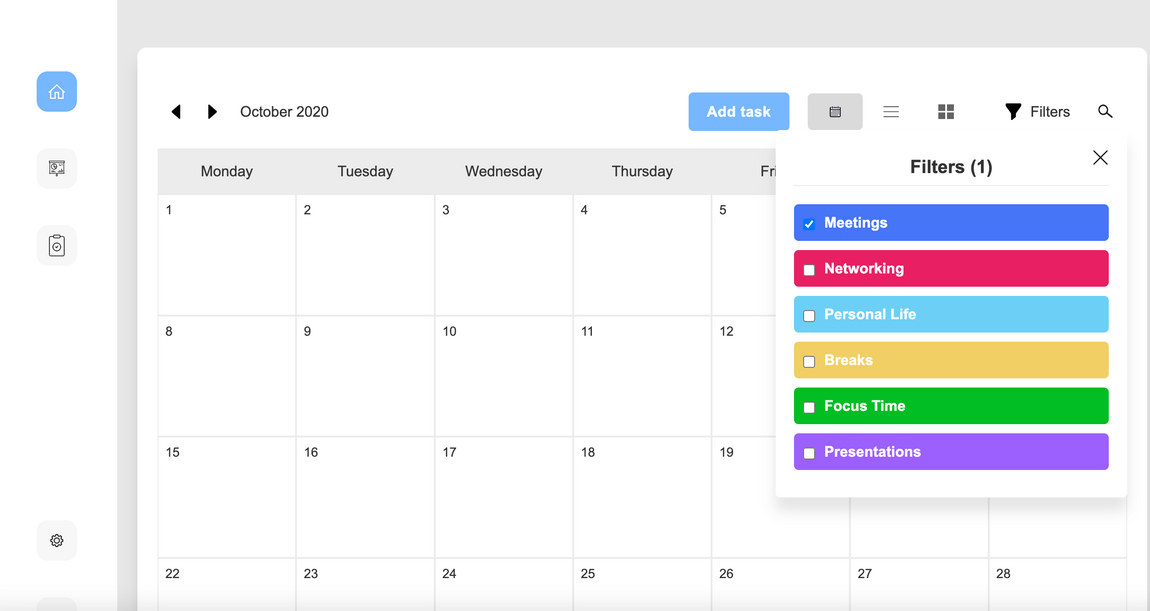Click the Personal Life light-blue bar
Image resolution: width=1150 pixels, height=611 pixels.
(x=951, y=314)
